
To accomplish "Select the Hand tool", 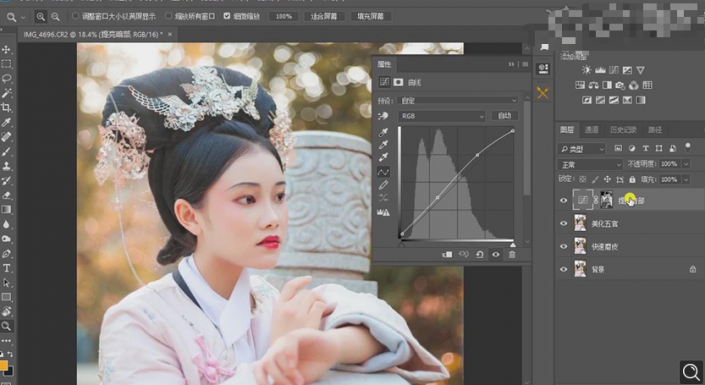I will 6,311.
